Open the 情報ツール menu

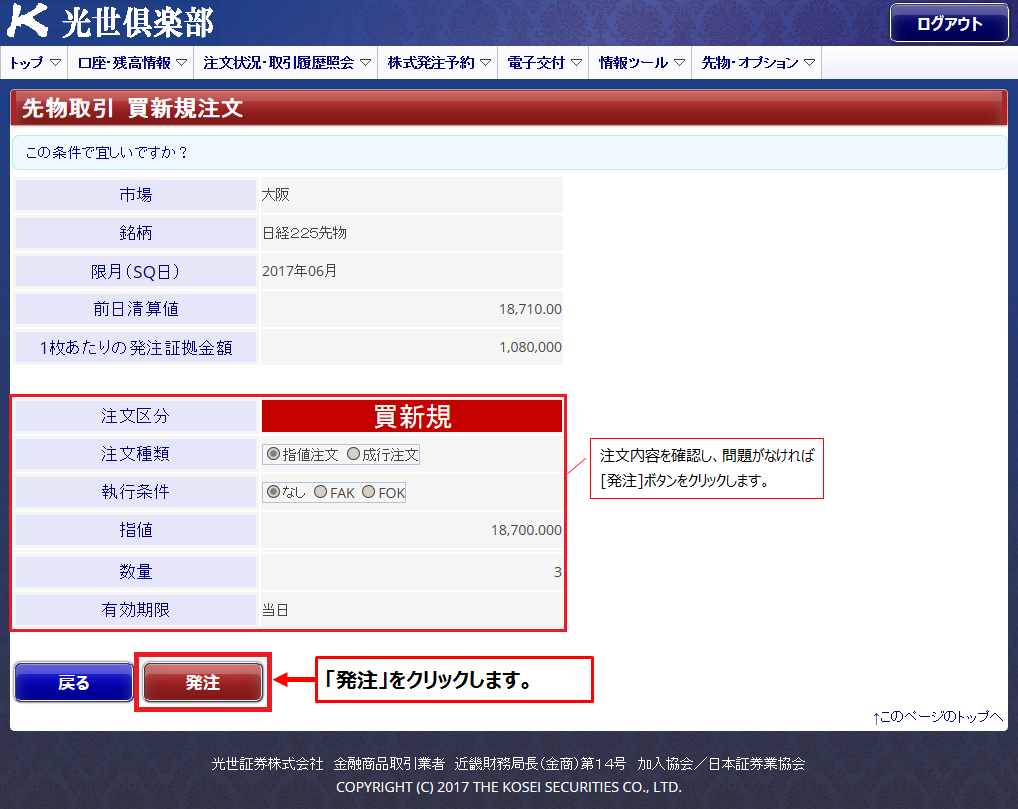tap(641, 62)
